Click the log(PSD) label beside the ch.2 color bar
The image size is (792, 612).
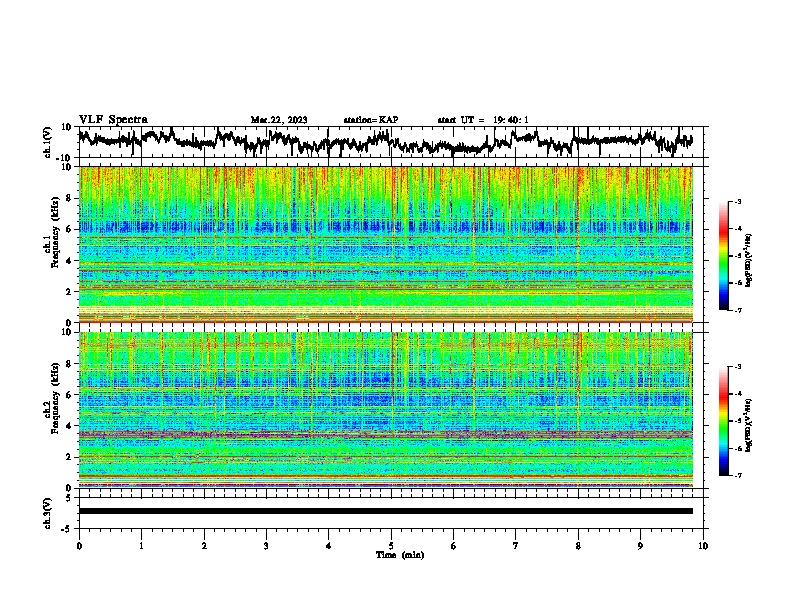[x=748, y=425]
